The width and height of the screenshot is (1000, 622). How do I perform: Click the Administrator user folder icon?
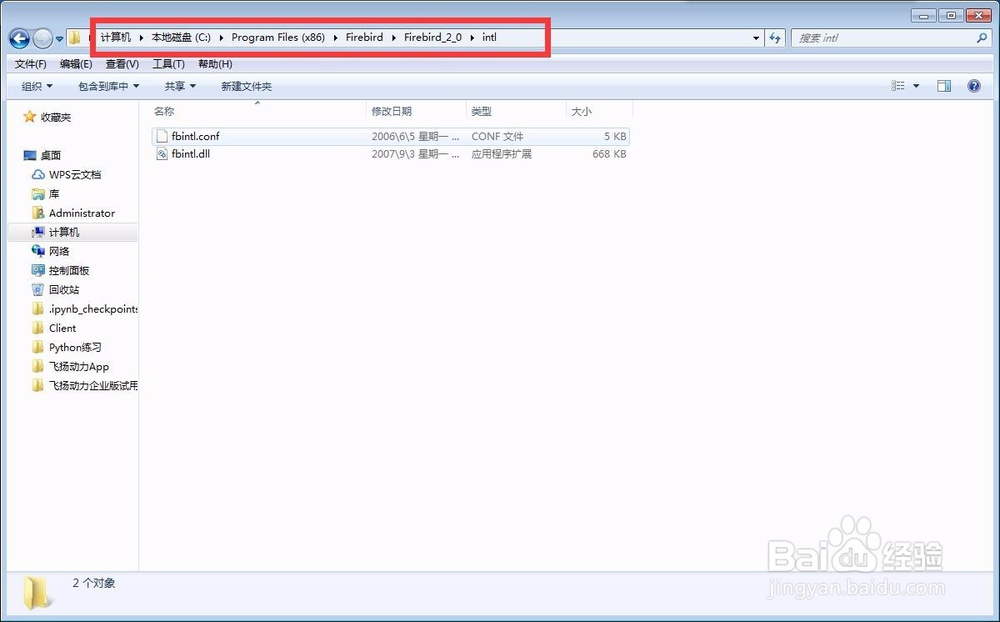38,213
